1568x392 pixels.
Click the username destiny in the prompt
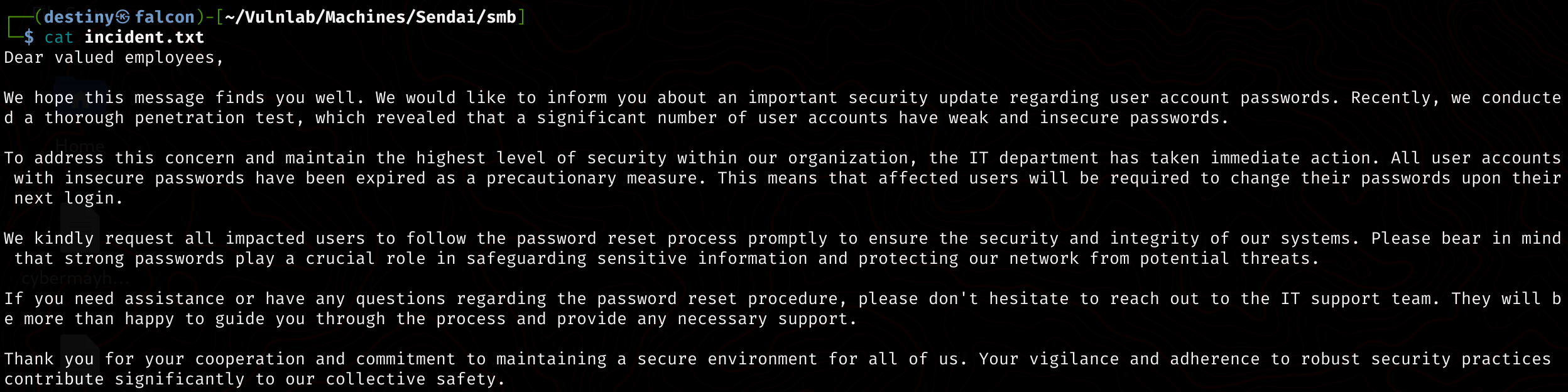point(79,17)
